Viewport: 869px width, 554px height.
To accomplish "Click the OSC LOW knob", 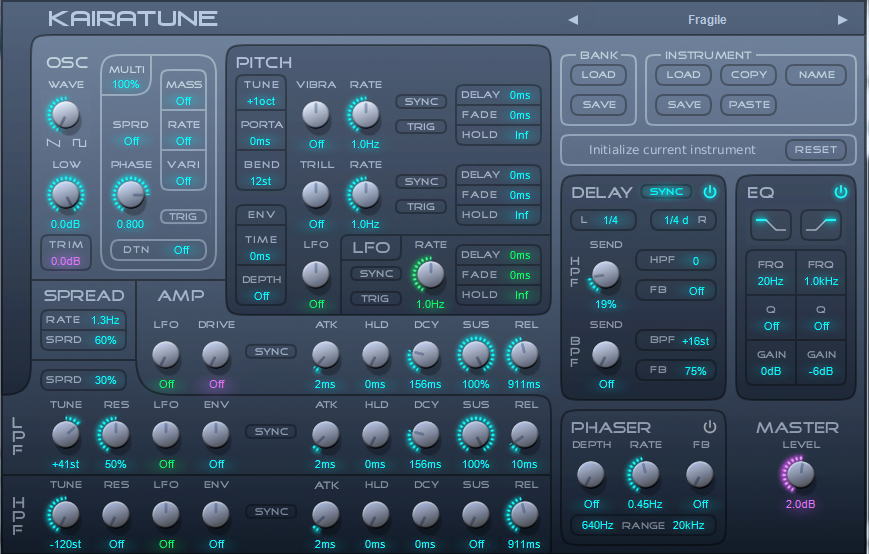I will coord(65,194).
